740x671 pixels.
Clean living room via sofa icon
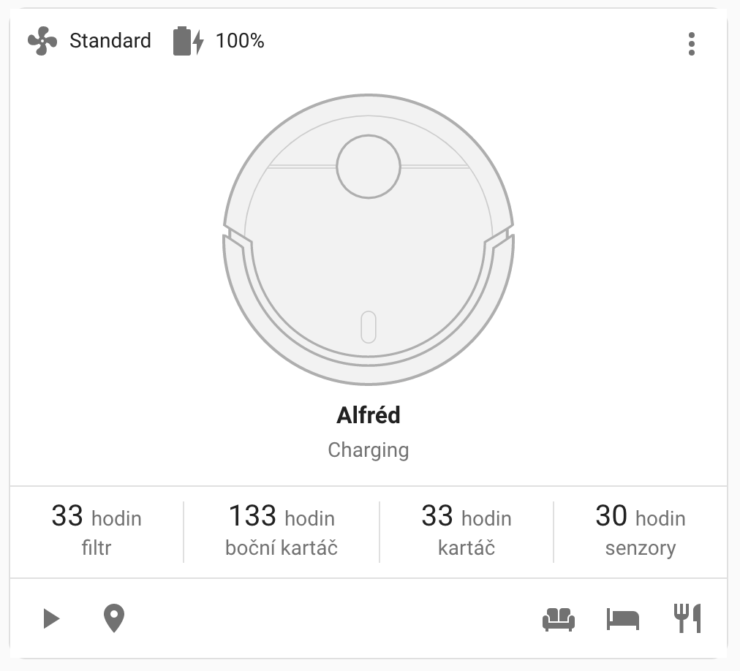pos(559,619)
